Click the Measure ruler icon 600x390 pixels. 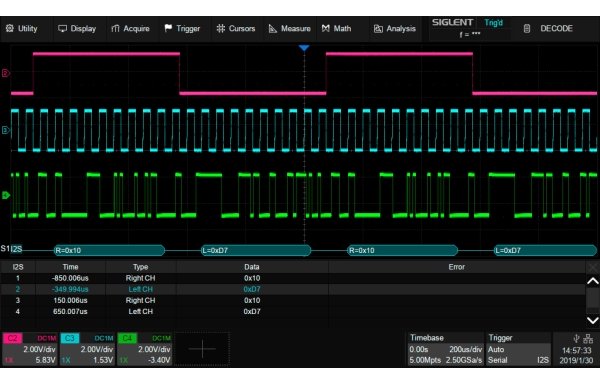click(x=273, y=28)
